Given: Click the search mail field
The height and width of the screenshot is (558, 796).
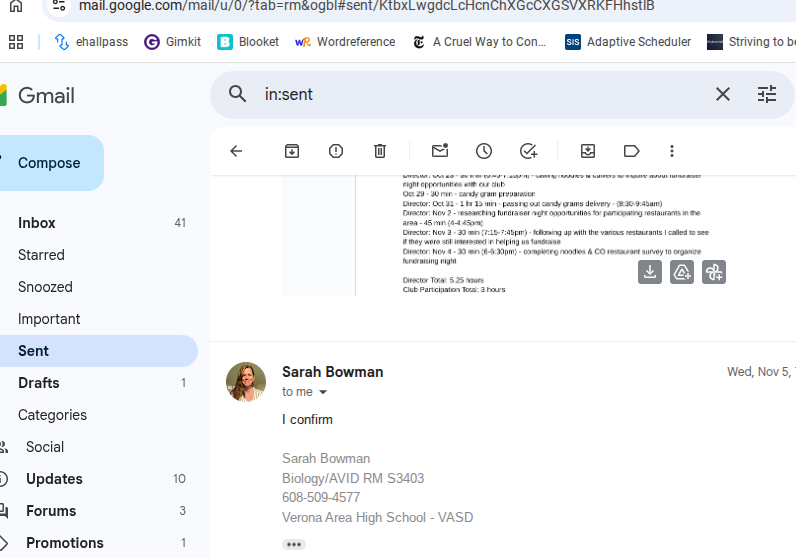Looking at the screenshot, I should click(482, 94).
